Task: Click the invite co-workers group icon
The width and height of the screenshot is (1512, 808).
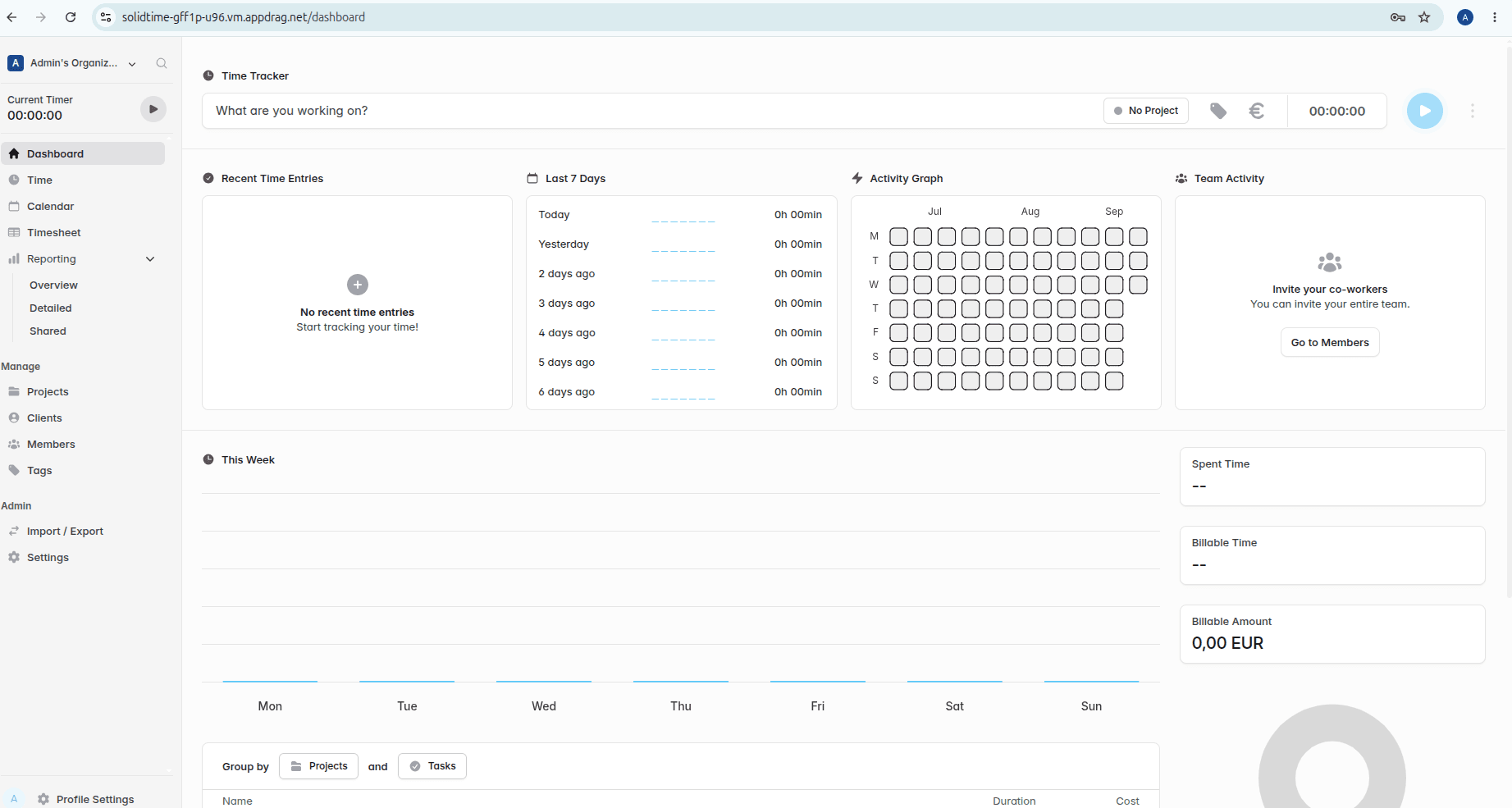Action: (1330, 262)
